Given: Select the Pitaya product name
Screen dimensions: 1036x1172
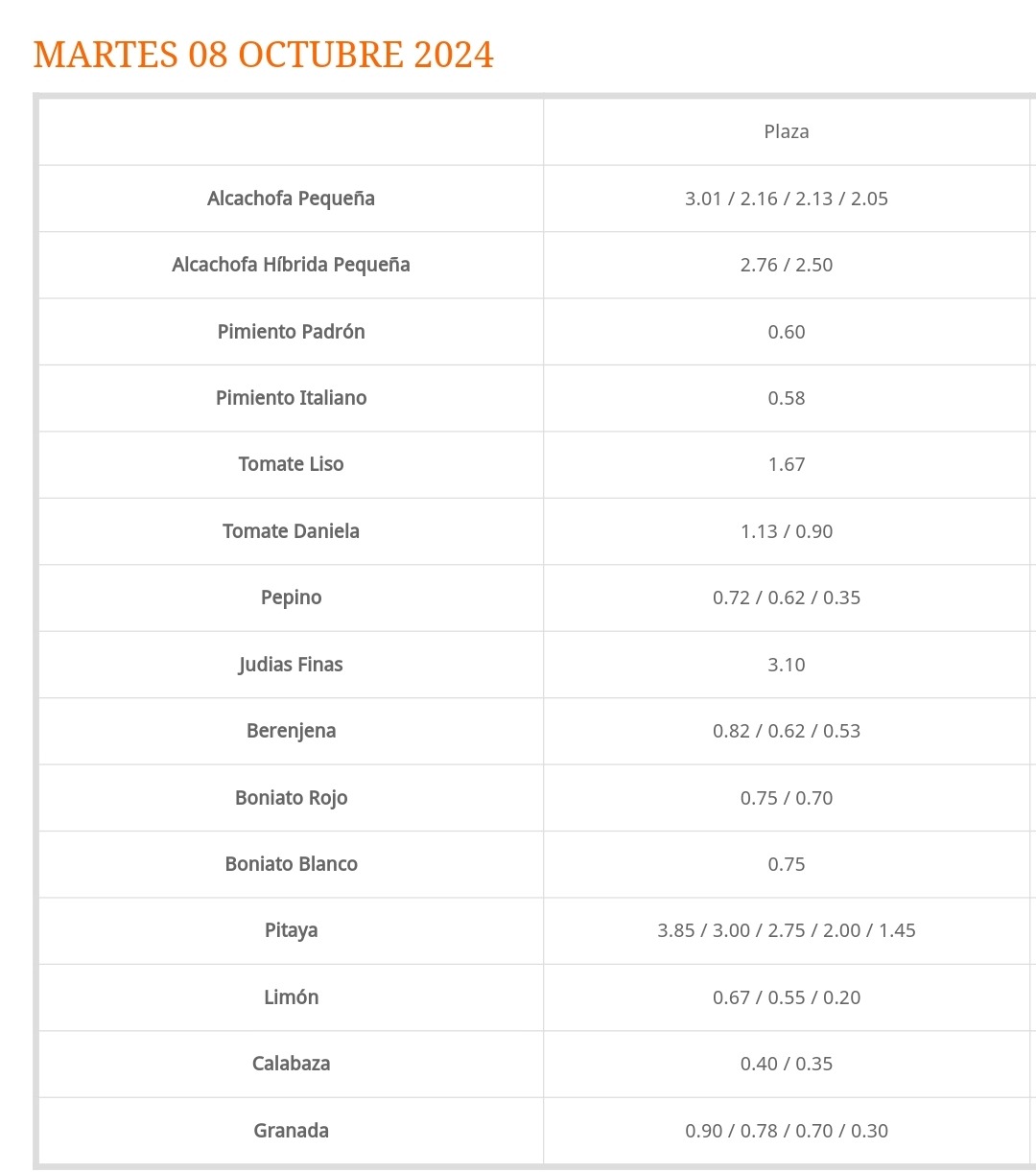Looking at the screenshot, I should tap(291, 930).
